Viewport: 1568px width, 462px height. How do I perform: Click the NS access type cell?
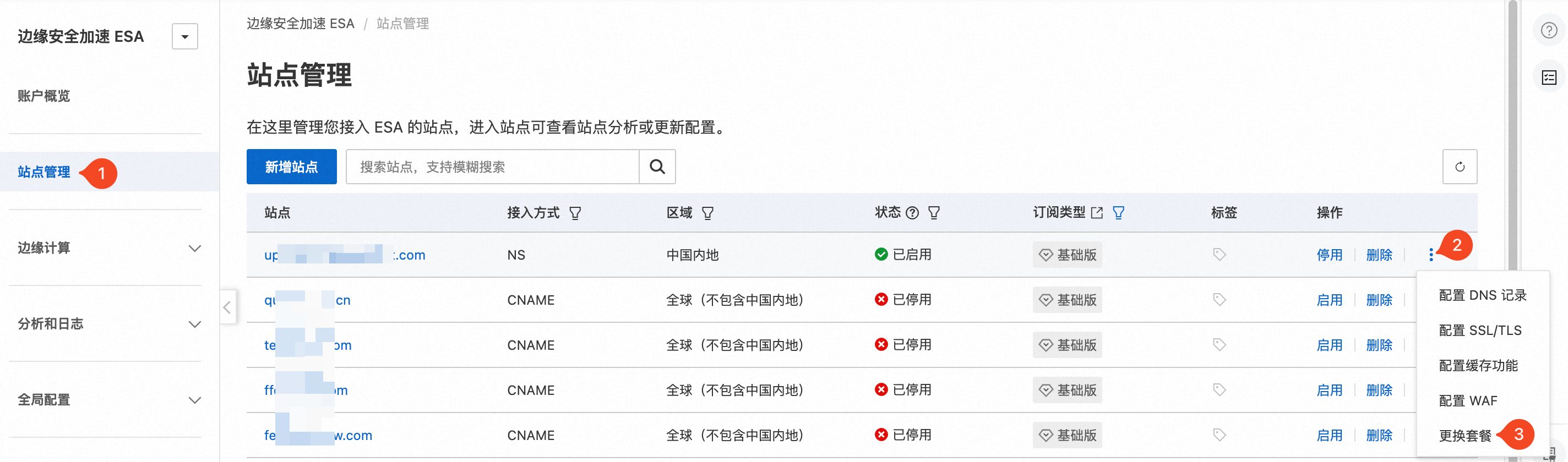point(516,255)
